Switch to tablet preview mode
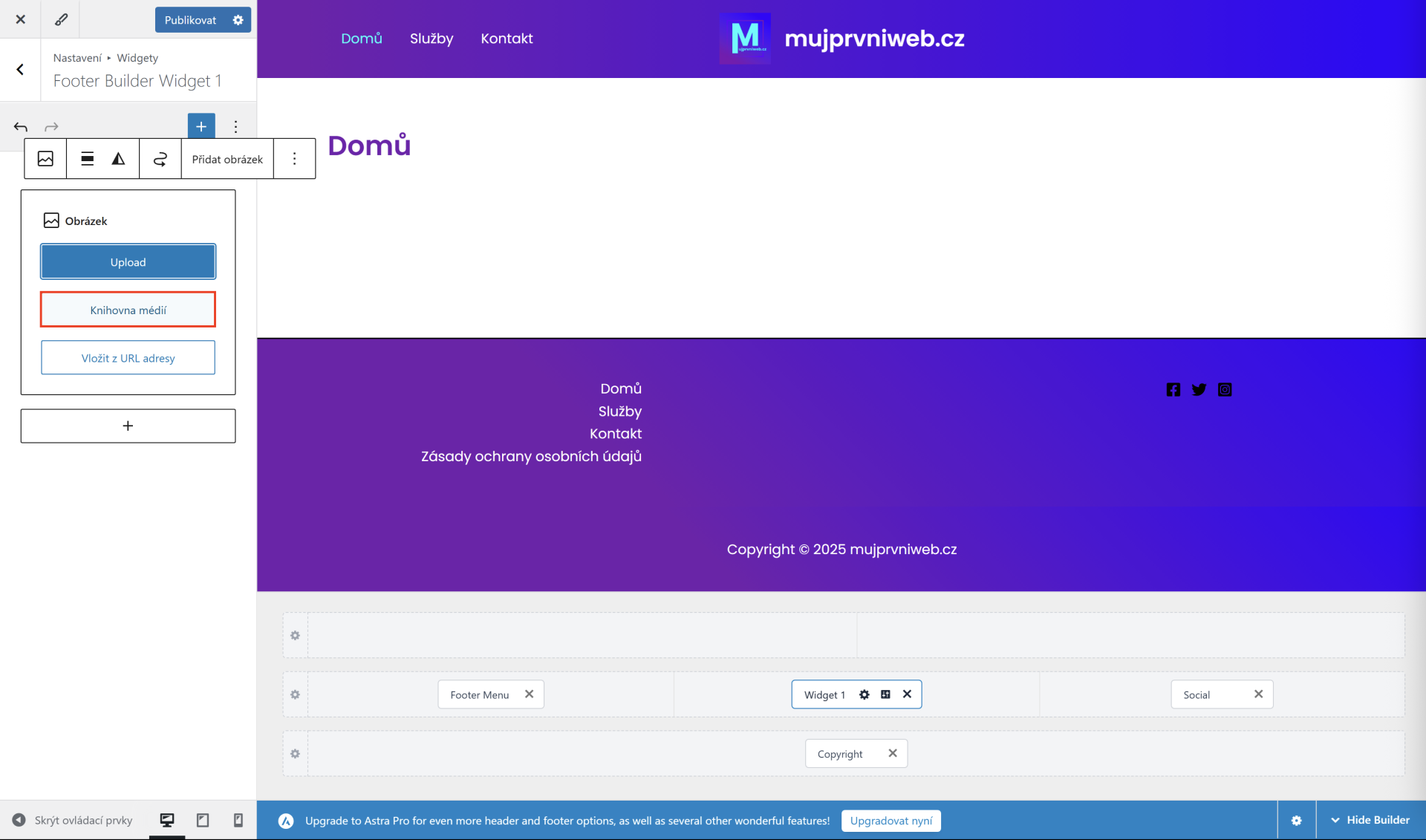 click(202, 820)
